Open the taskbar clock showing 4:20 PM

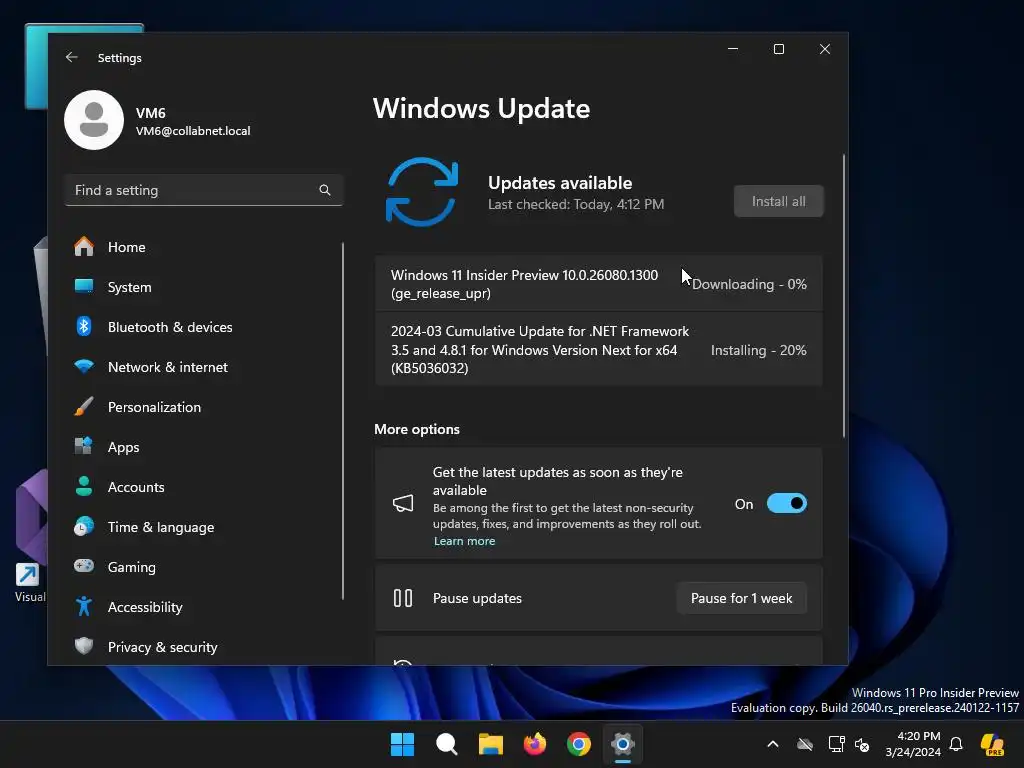tap(912, 744)
